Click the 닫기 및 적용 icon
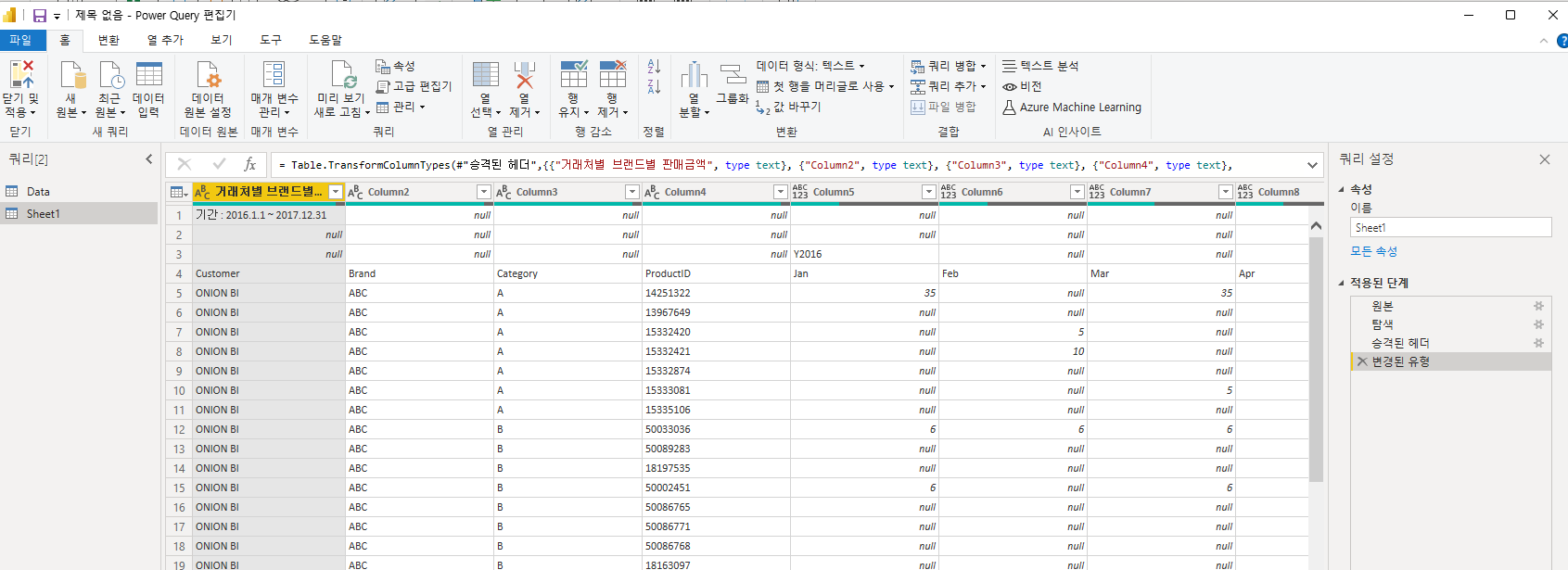 pyautogui.click(x=20, y=74)
